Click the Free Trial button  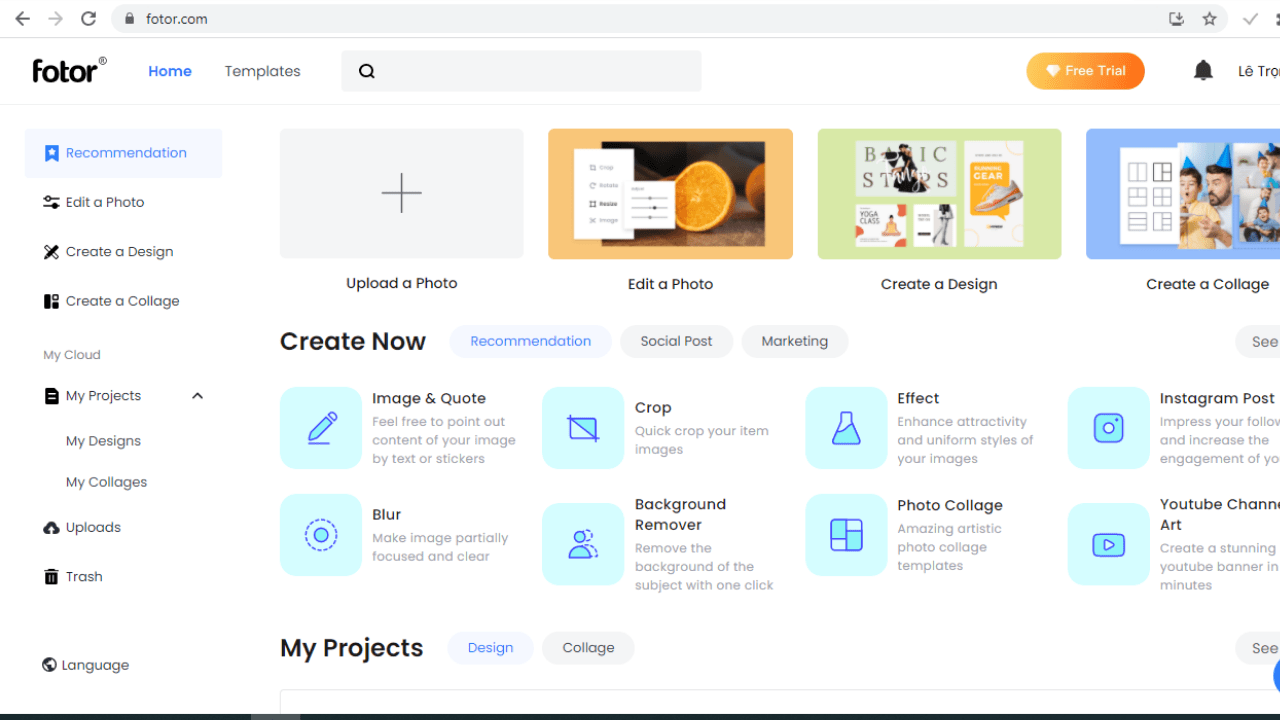coord(1085,71)
